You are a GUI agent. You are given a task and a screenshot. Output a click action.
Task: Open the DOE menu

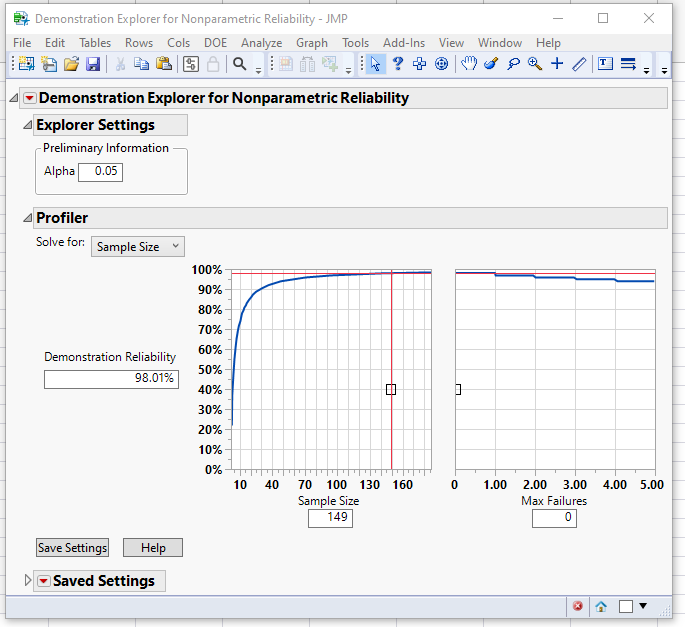[x=215, y=43]
